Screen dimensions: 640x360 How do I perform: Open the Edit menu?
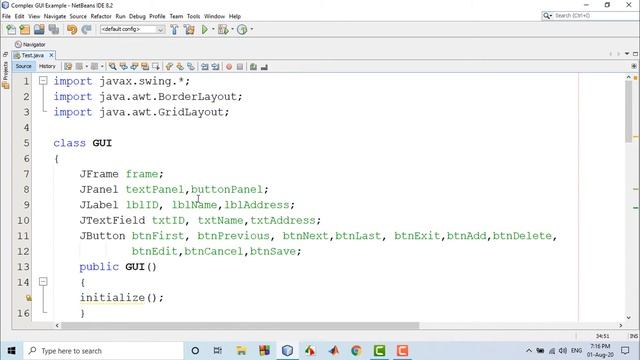[19, 16]
